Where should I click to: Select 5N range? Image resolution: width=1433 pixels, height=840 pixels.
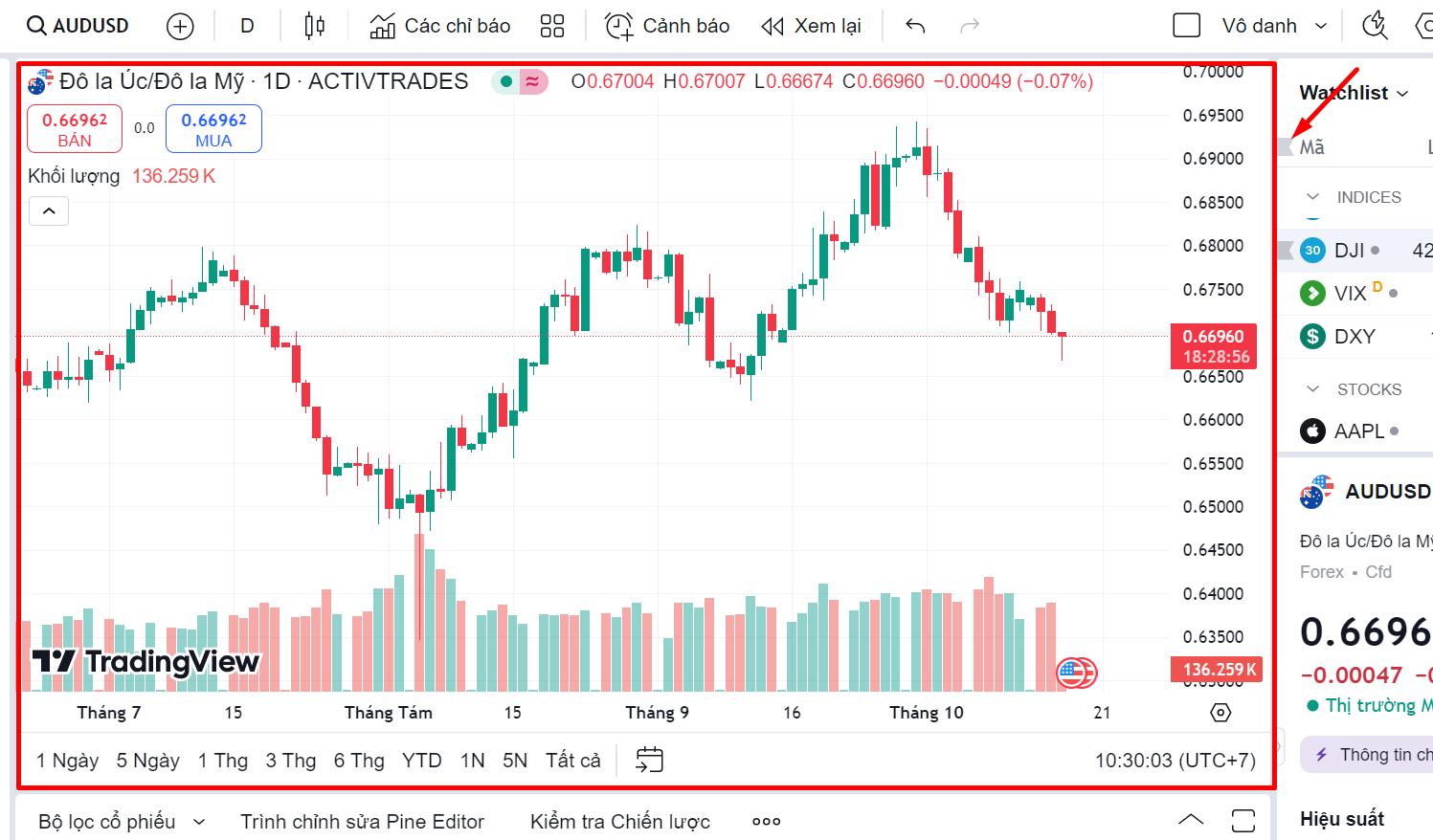515,761
